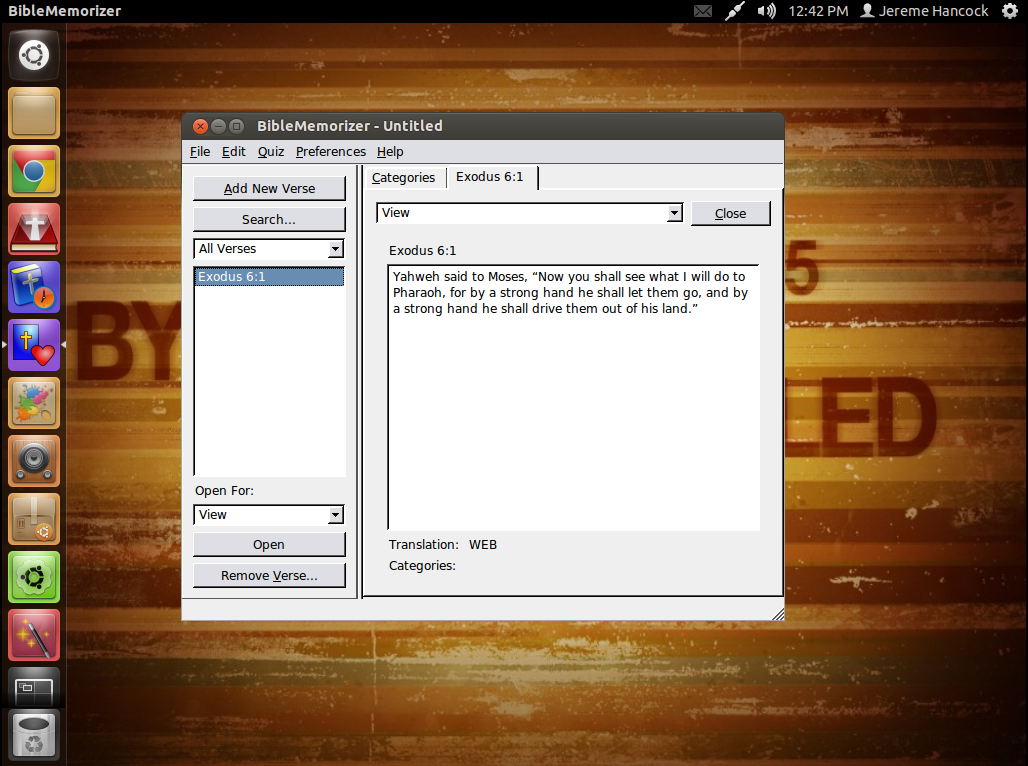Open the red Bible book launcher icon

(x=34, y=230)
